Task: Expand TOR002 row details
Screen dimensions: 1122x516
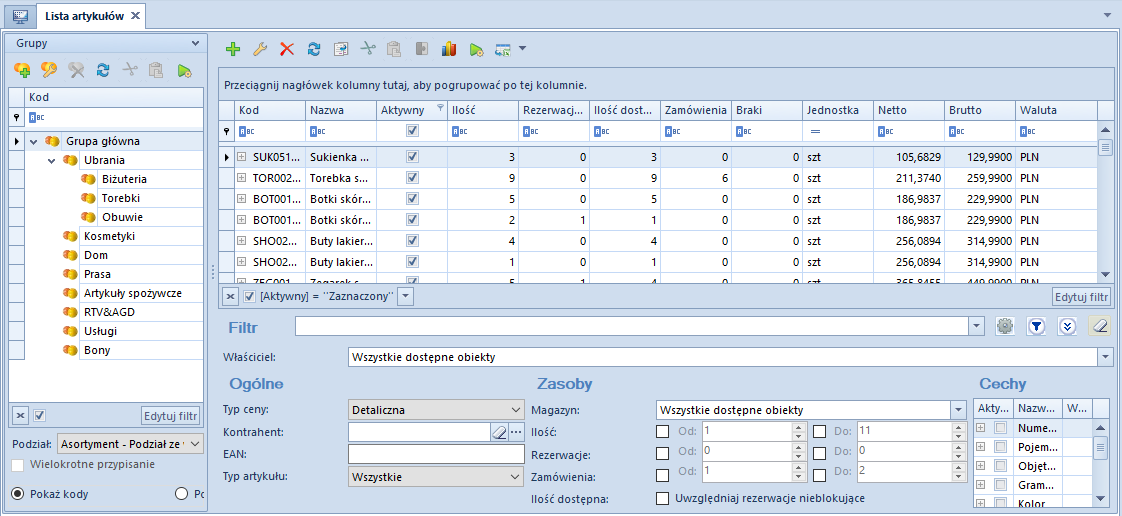Action: [x=242, y=177]
